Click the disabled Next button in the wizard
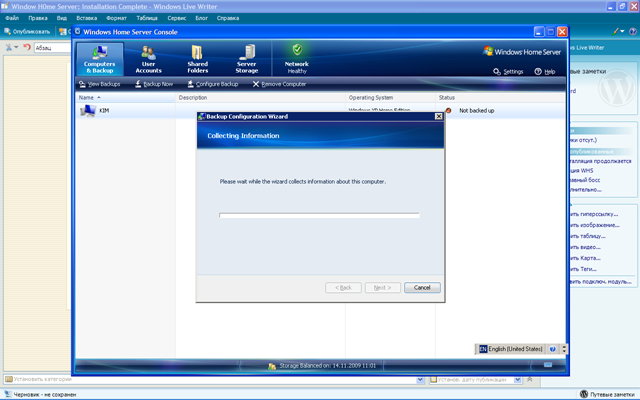Image resolution: width=640 pixels, height=400 pixels. tap(382, 287)
